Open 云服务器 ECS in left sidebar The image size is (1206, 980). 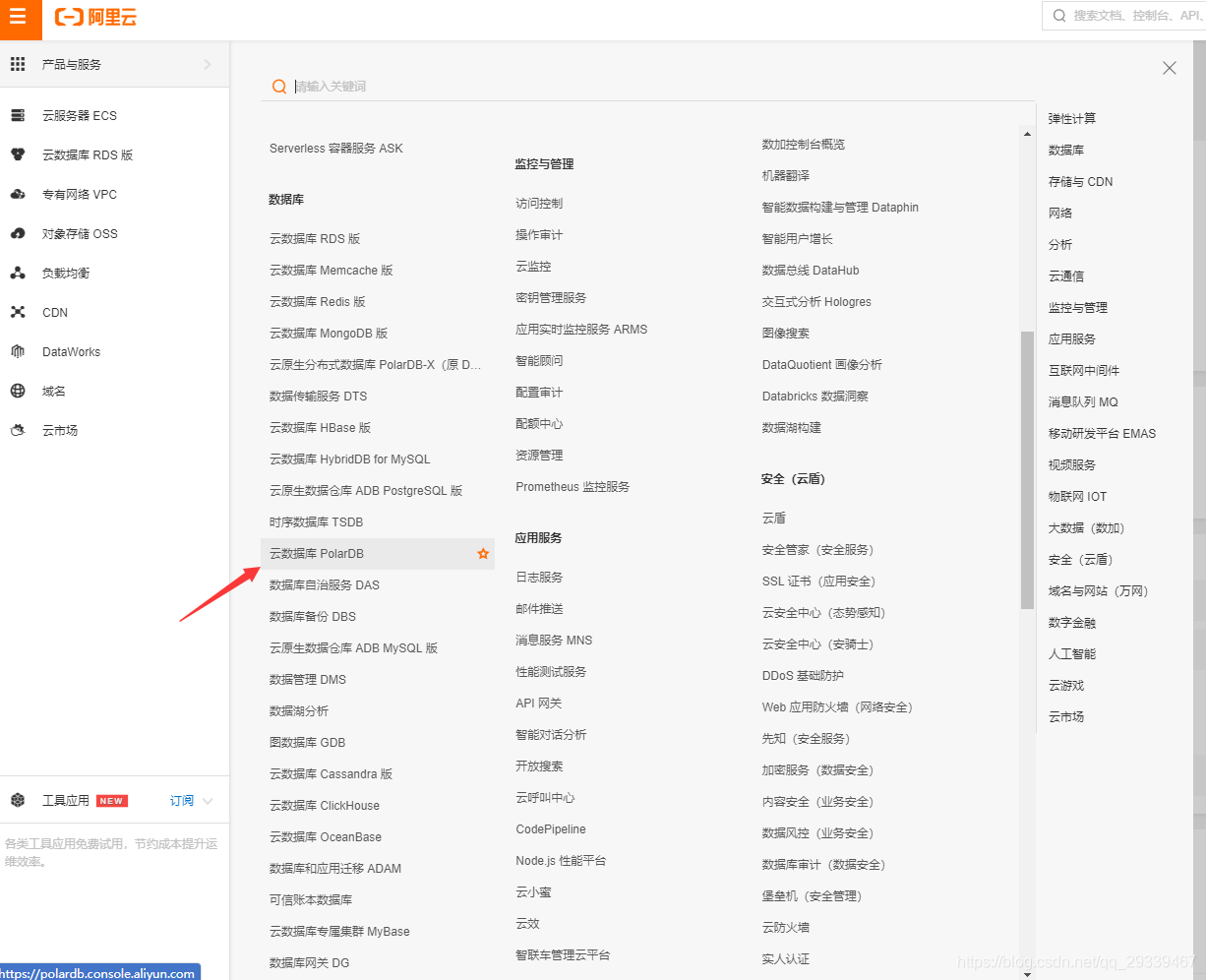[80, 115]
